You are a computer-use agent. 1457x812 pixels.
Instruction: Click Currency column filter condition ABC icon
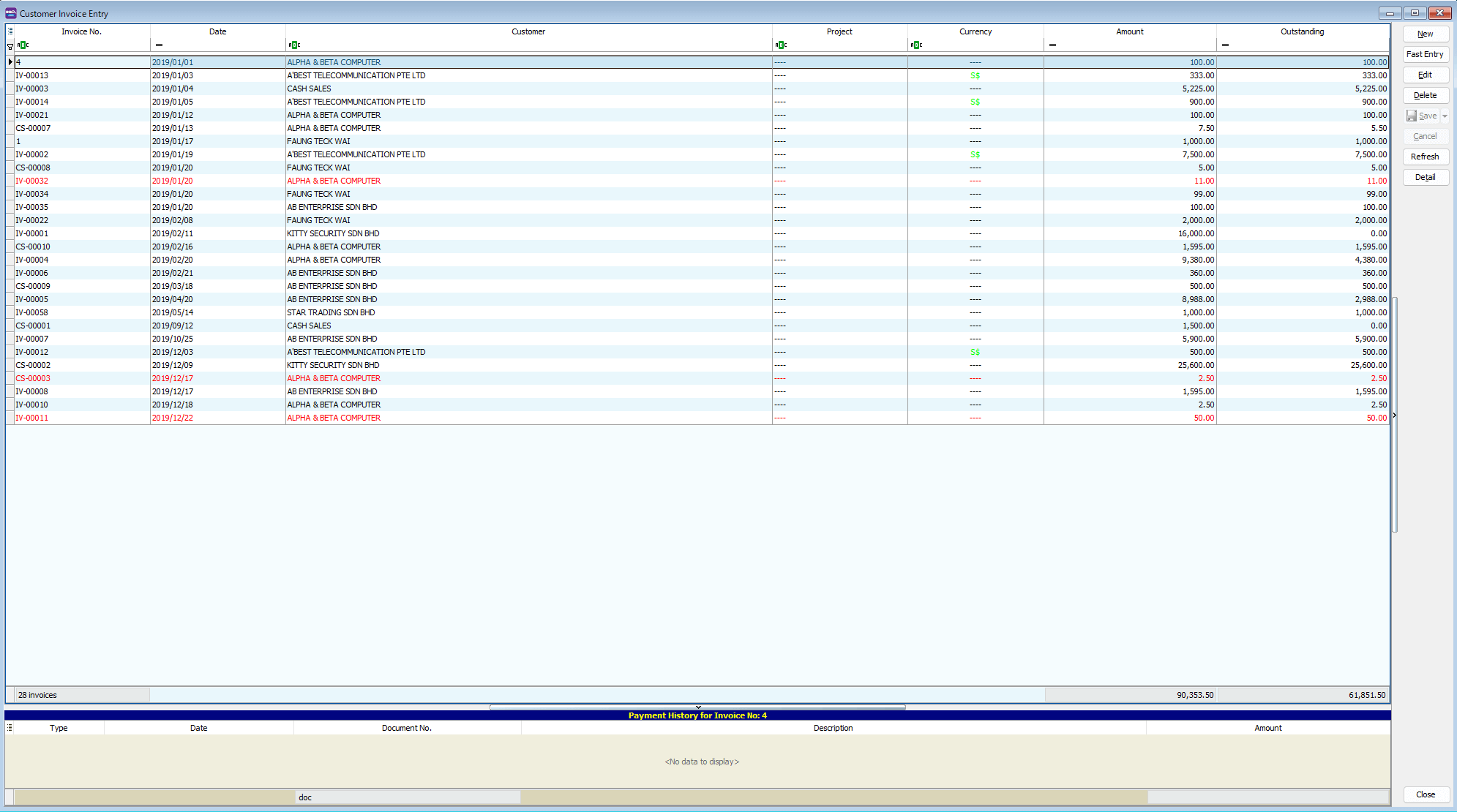click(916, 45)
